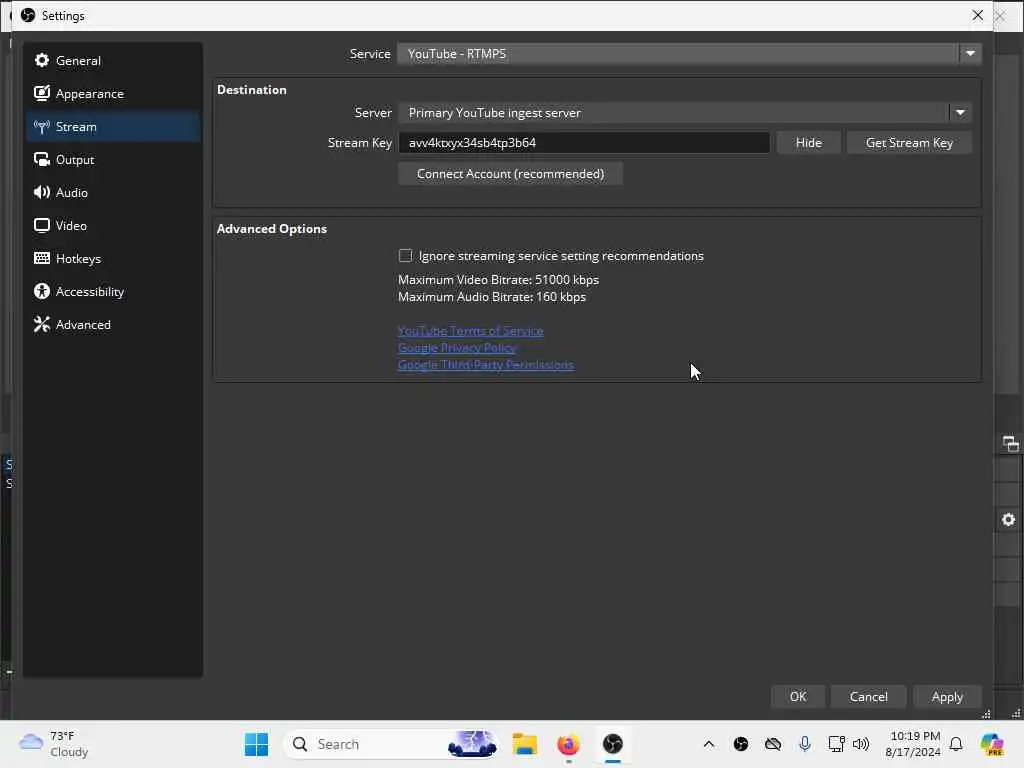The height and width of the screenshot is (768, 1024).
Task: Apply the stream settings
Action: tap(947, 697)
